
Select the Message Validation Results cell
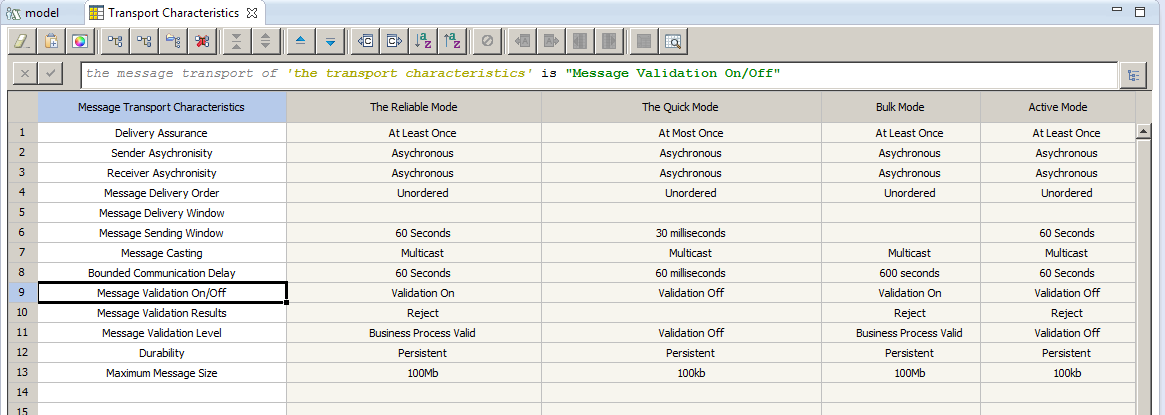161,313
